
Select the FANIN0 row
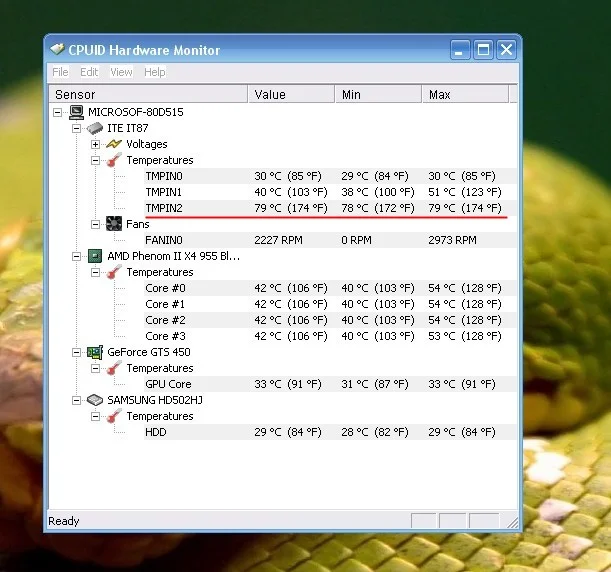point(330,240)
